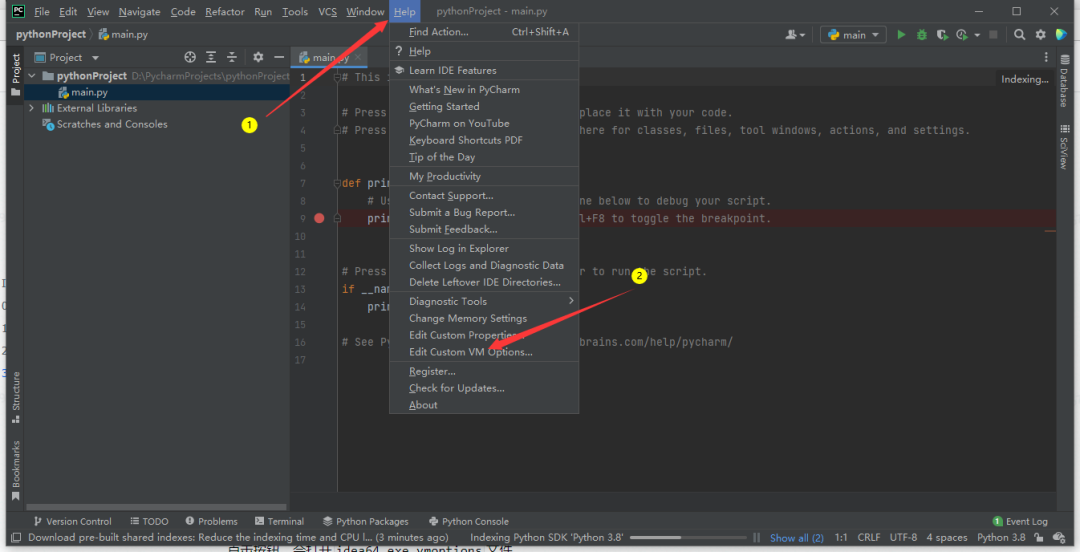Toggle breakpoint on line 9
Screen dimensions: 1080x552
click(319, 218)
